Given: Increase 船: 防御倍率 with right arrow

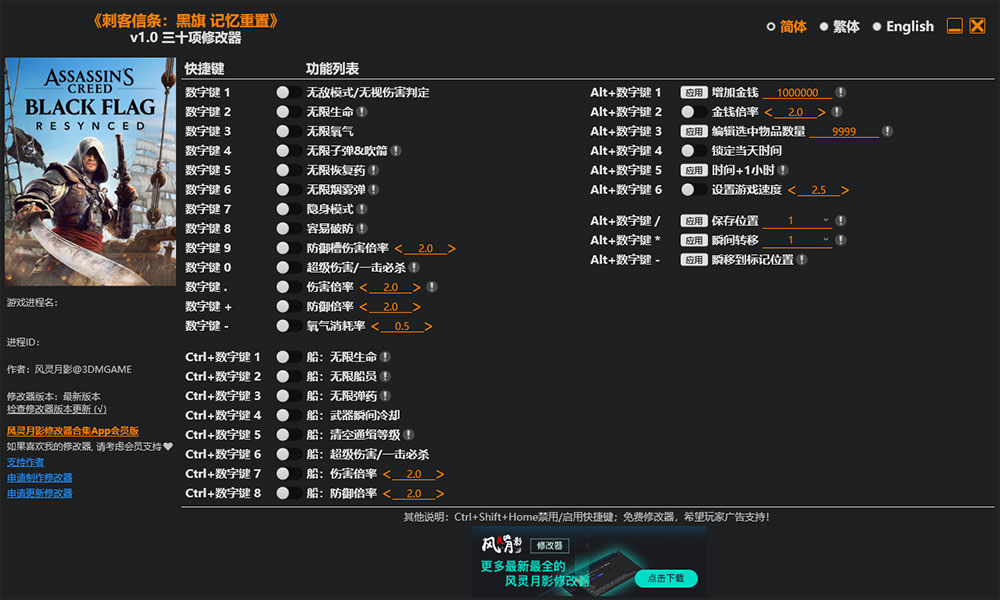Looking at the screenshot, I should (439, 494).
